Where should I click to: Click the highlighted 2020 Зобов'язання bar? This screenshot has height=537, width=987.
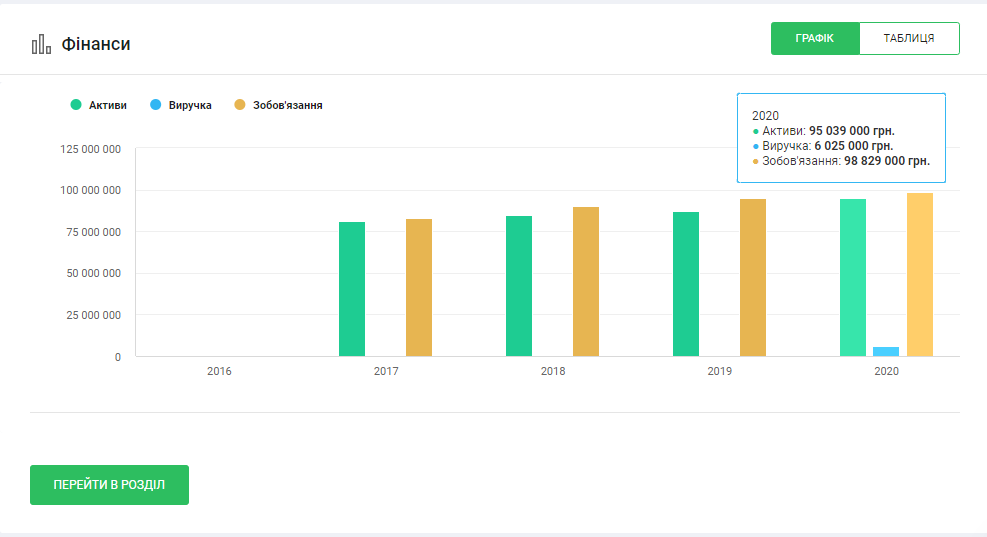pyautogui.click(x=920, y=275)
